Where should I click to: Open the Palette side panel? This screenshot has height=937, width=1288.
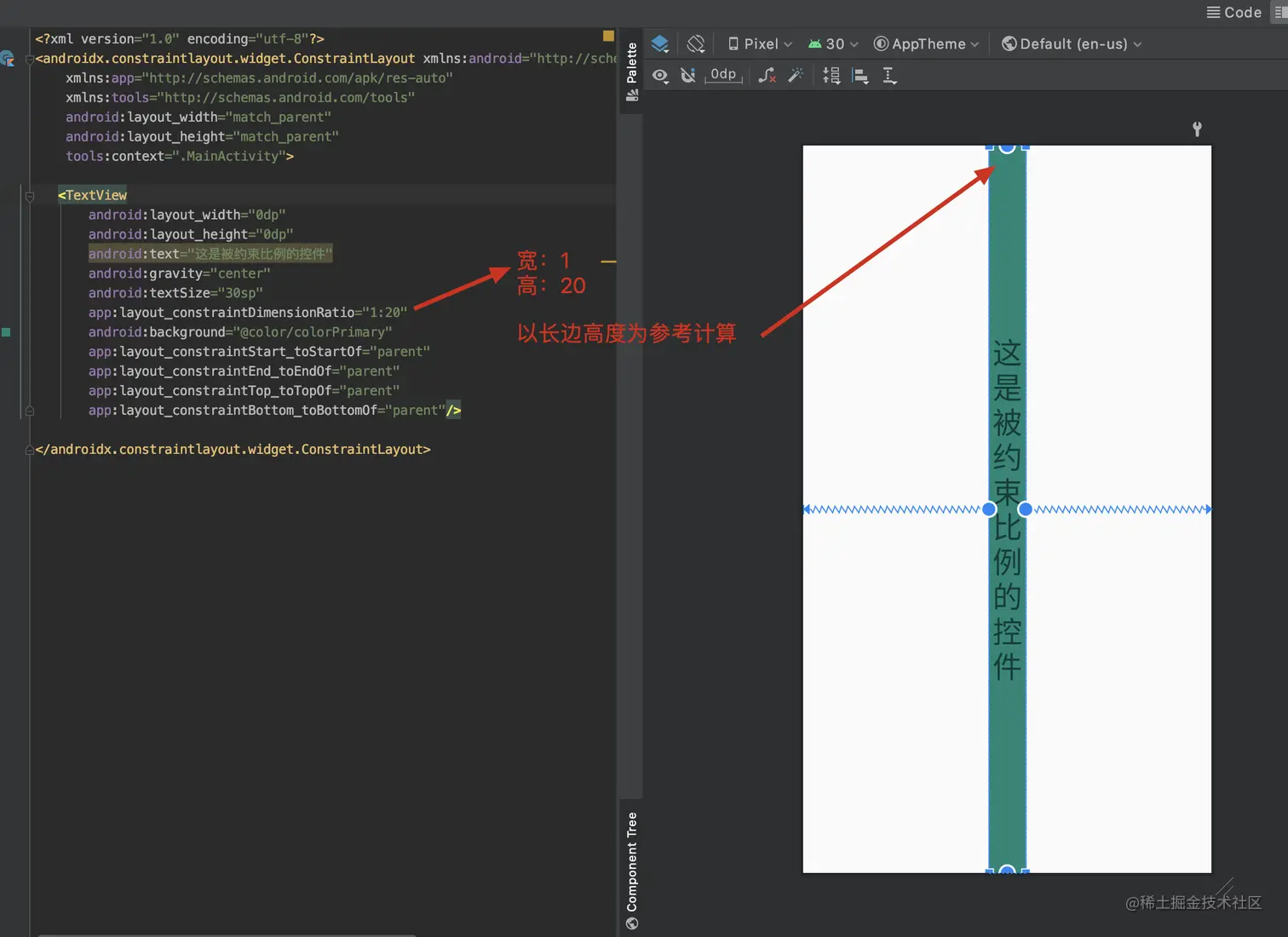coord(631,72)
